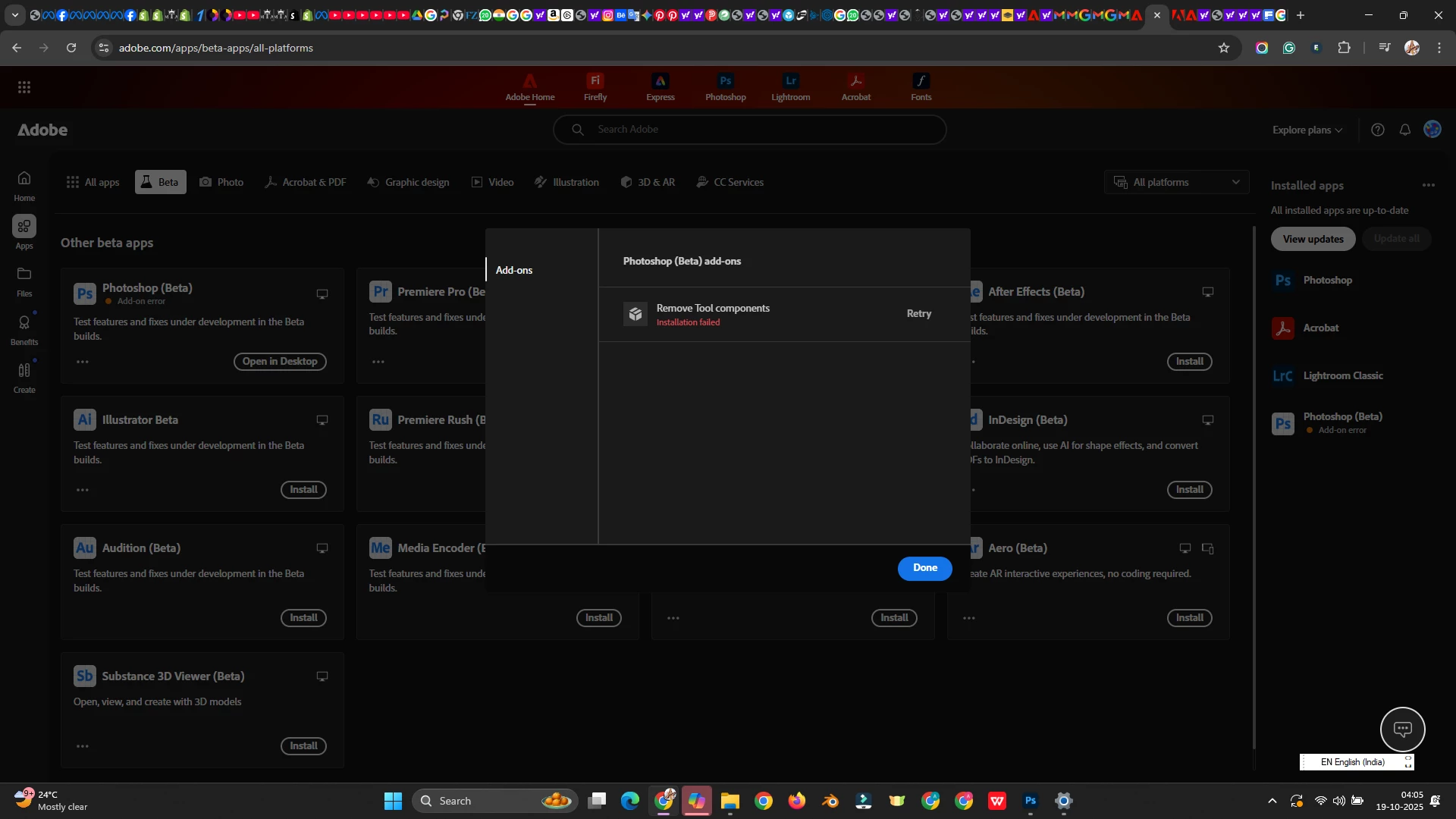Image resolution: width=1456 pixels, height=819 pixels.
Task: Click the help question mark icon
Action: coord(1378,130)
